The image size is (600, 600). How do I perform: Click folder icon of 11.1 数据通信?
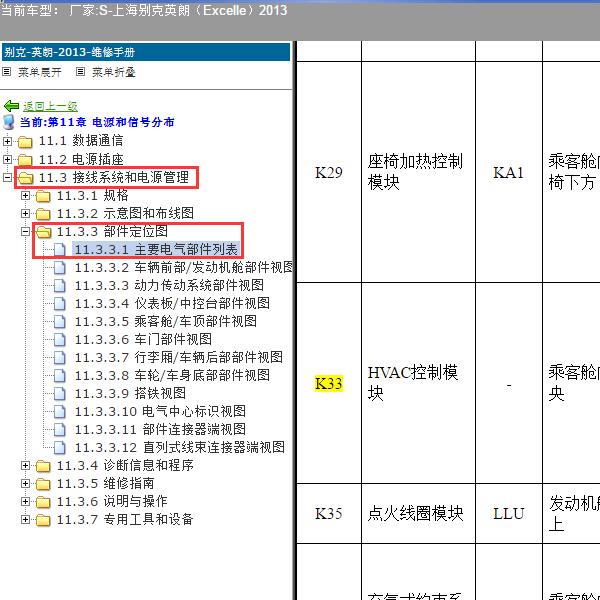coord(25,142)
